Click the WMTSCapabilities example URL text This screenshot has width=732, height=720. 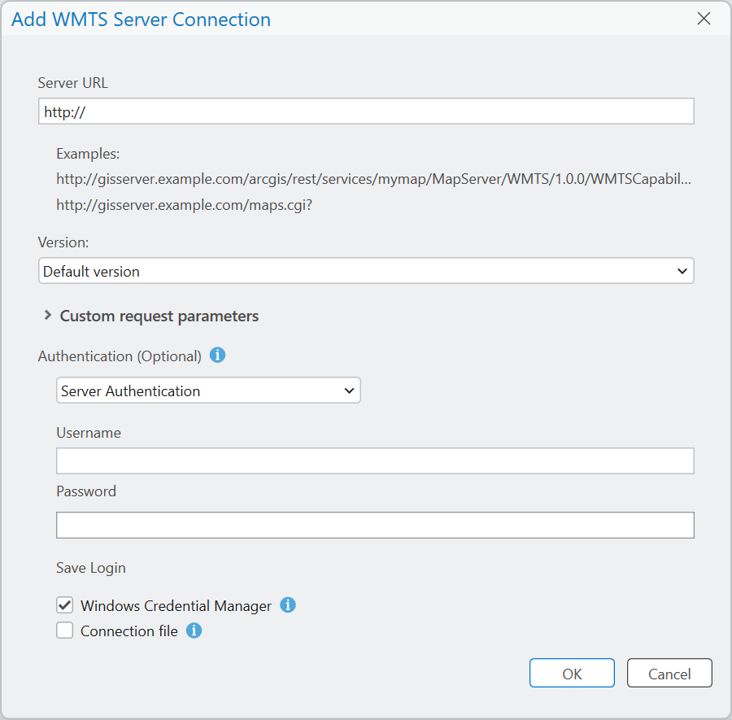point(373,180)
